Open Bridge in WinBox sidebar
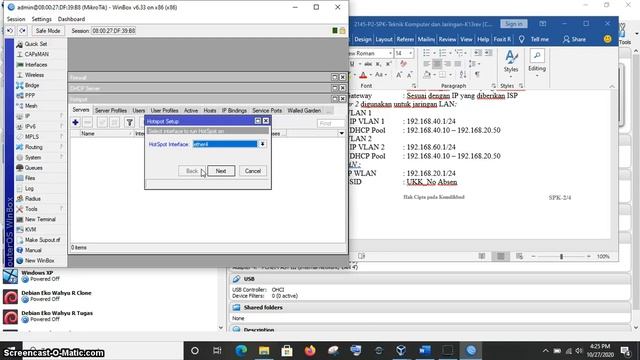The height and width of the screenshot is (360, 640). 32,85
